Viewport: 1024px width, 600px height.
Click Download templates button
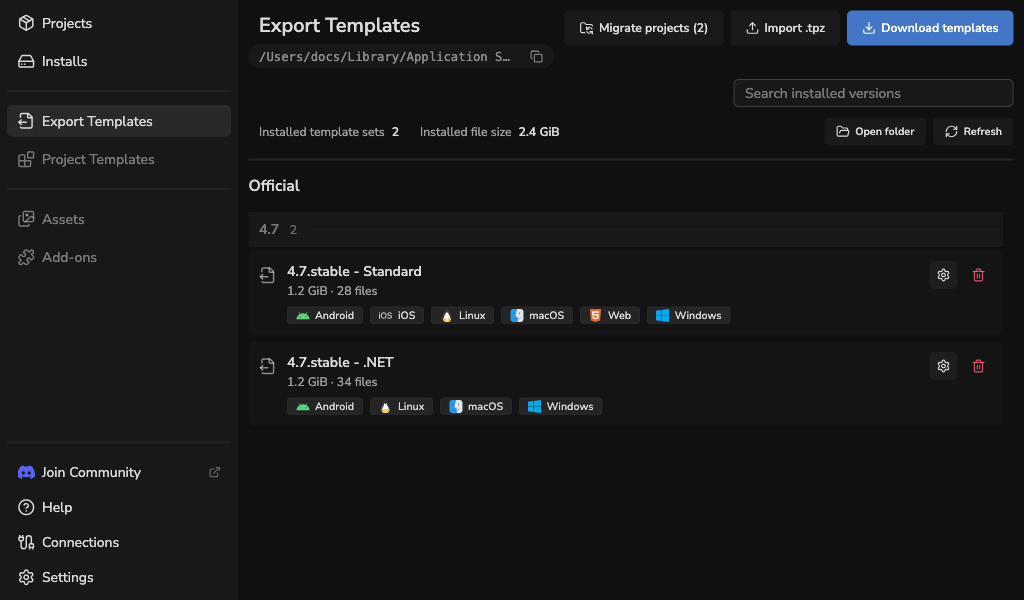click(x=930, y=28)
